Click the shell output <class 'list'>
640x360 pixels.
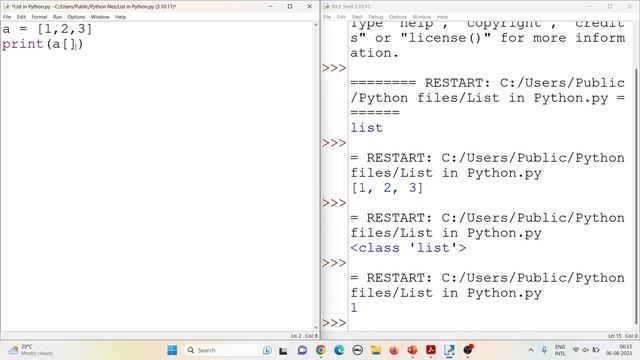[x=408, y=248]
